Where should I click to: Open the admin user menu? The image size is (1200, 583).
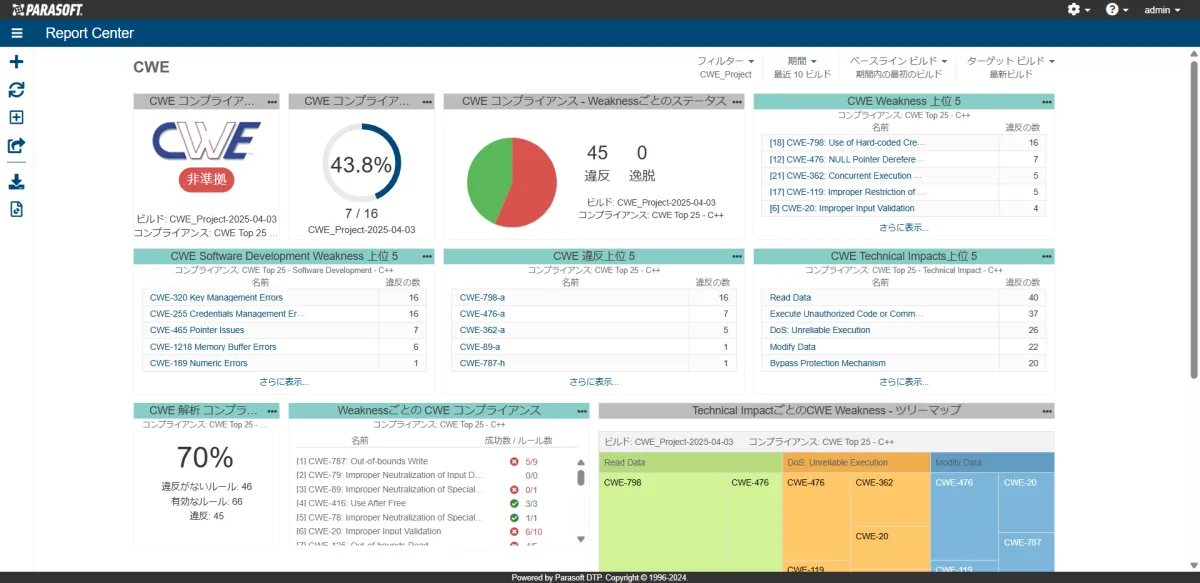[x=1162, y=9]
